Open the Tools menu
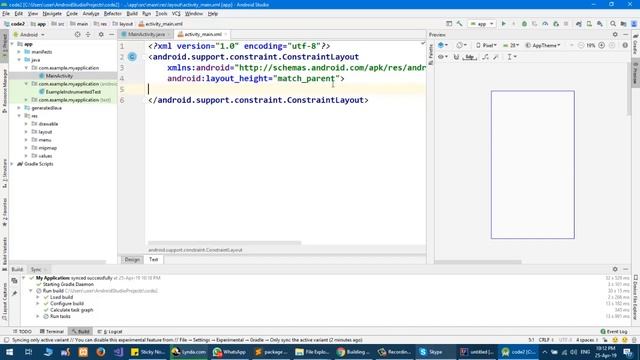This screenshot has width=640, height=360. click(x=161, y=13)
